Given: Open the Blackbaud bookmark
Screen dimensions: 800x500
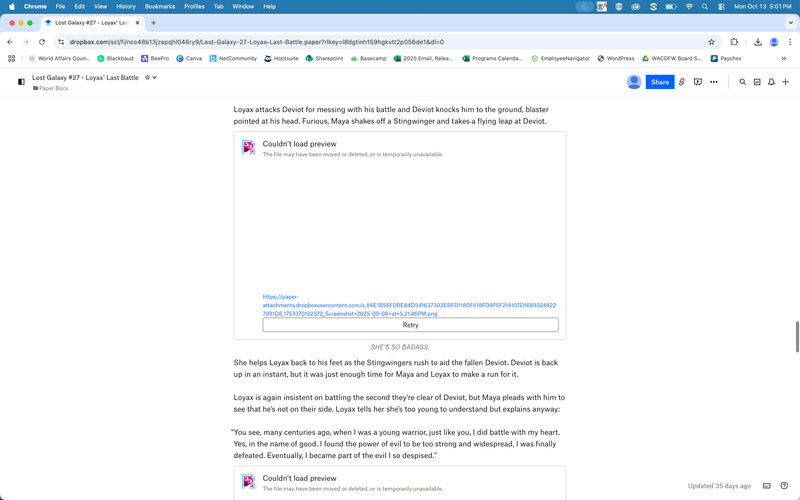Looking at the screenshot, I should coord(115,58).
